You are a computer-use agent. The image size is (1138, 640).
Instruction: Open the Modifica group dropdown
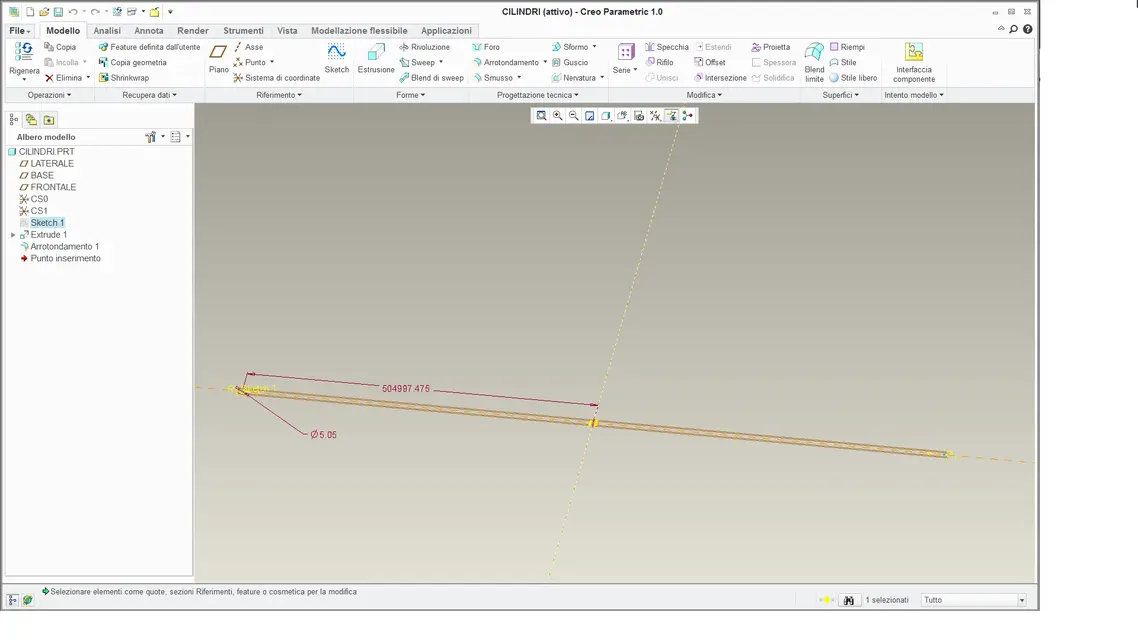704,95
